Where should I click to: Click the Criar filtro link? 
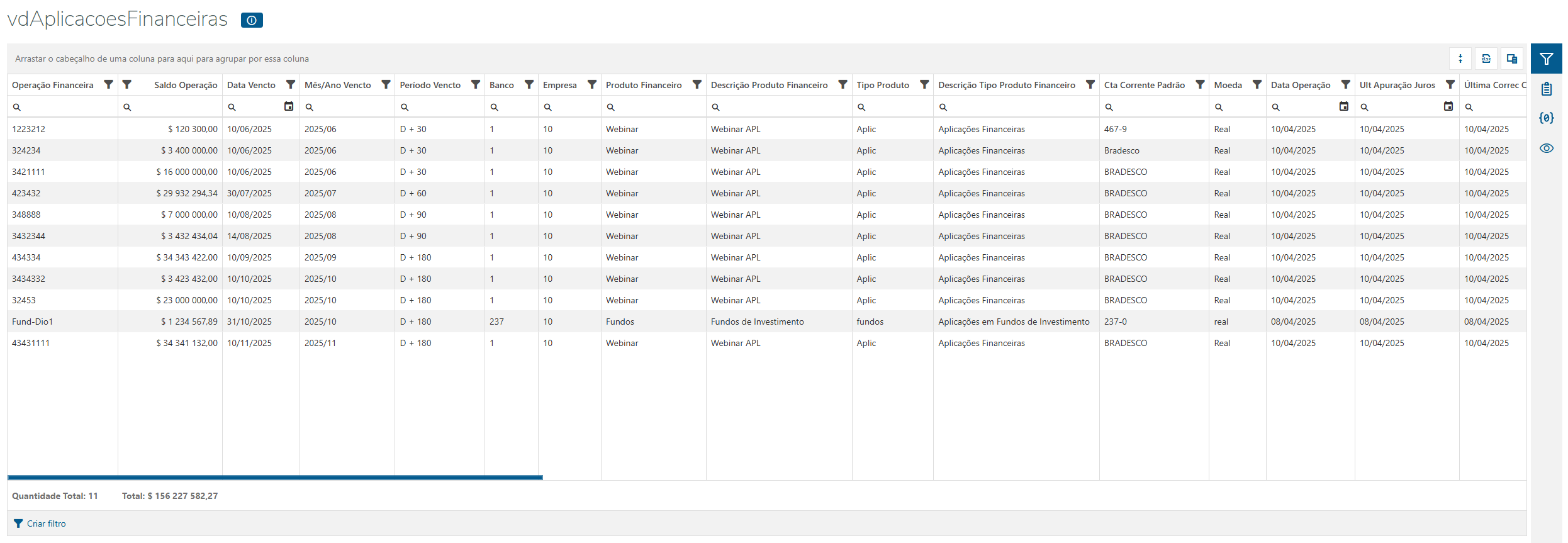coord(46,523)
